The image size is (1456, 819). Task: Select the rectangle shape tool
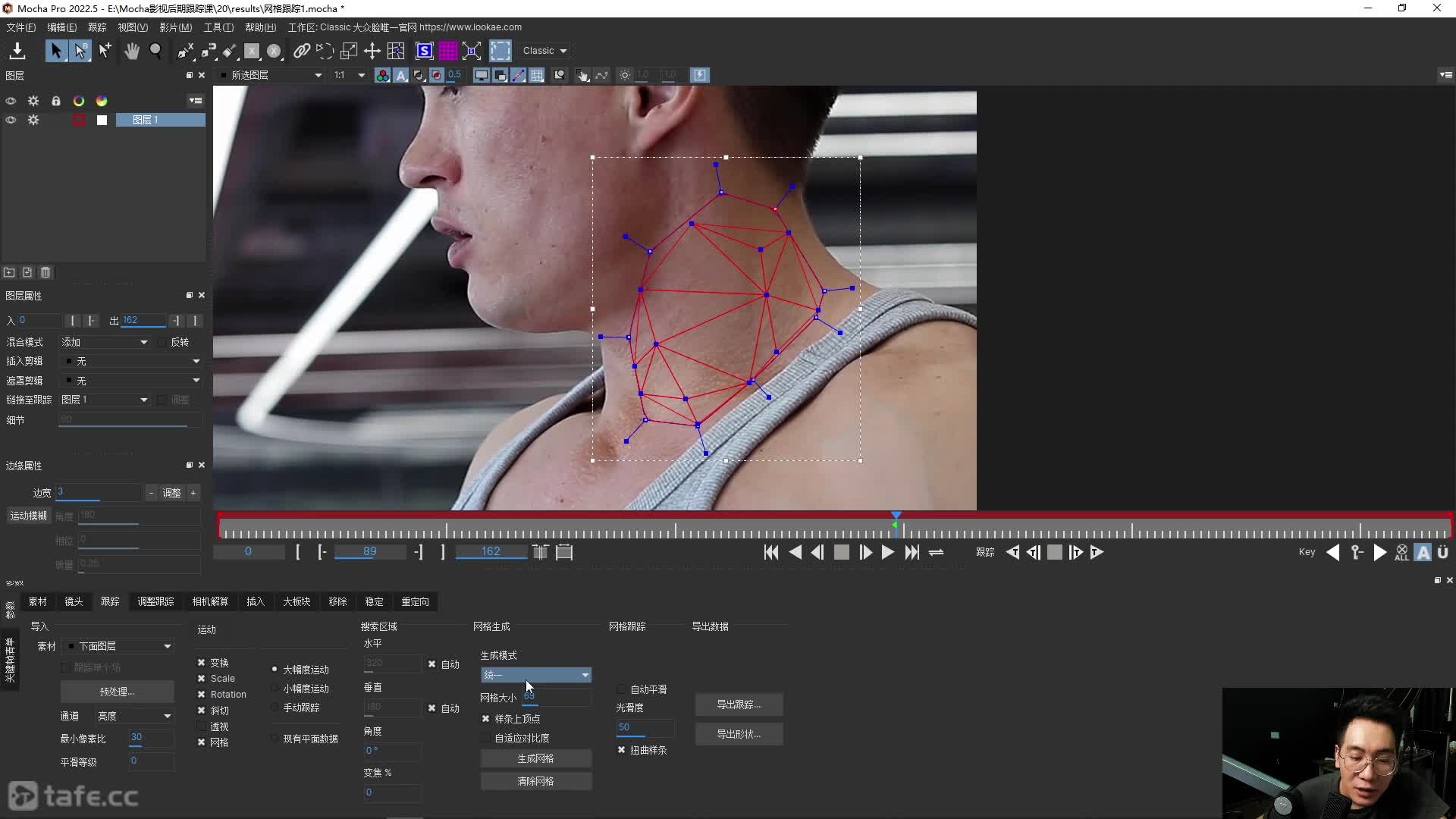coord(252,51)
